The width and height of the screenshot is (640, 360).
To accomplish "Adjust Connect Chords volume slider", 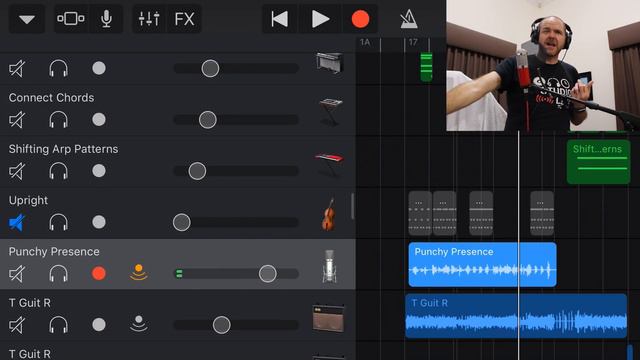I will pyautogui.click(x=208, y=120).
